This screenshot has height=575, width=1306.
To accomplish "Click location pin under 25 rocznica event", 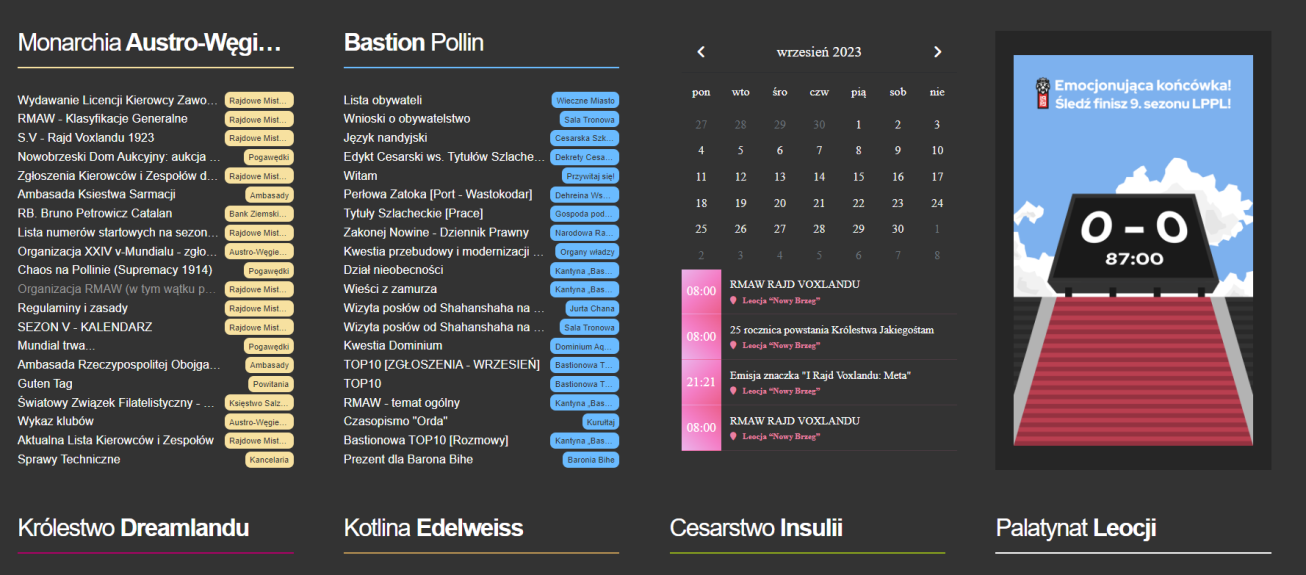I will click(734, 345).
